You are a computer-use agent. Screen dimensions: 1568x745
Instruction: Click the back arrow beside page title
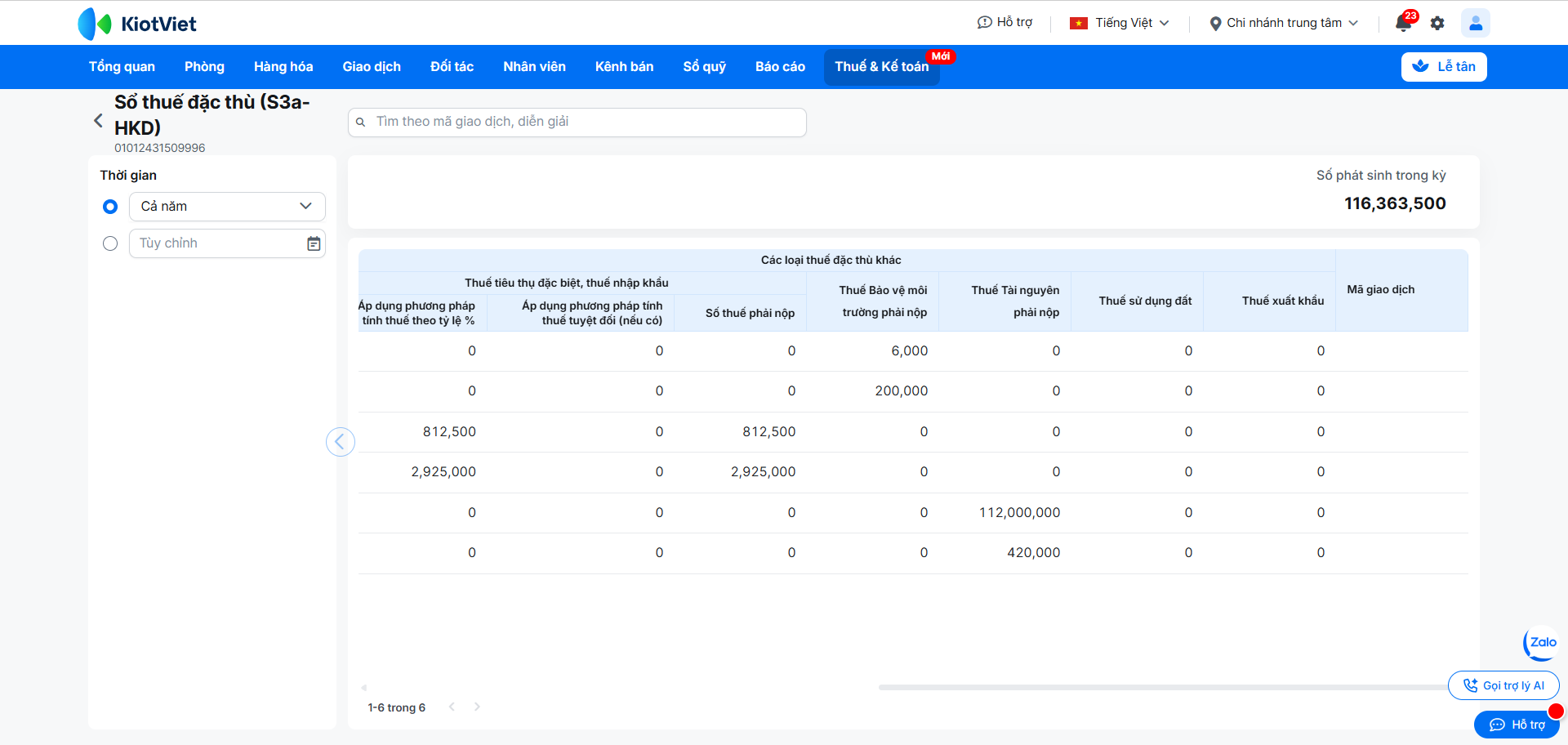[98, 121]
